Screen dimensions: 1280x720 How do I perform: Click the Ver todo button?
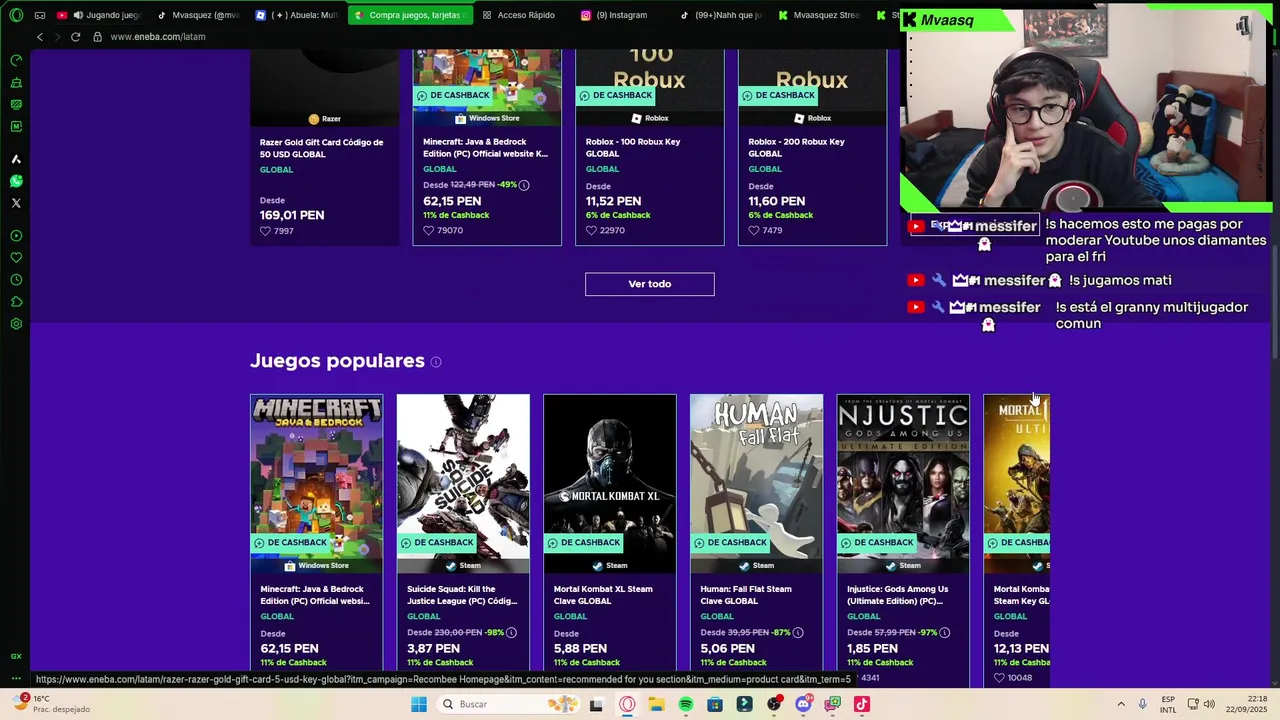point(650,284)
